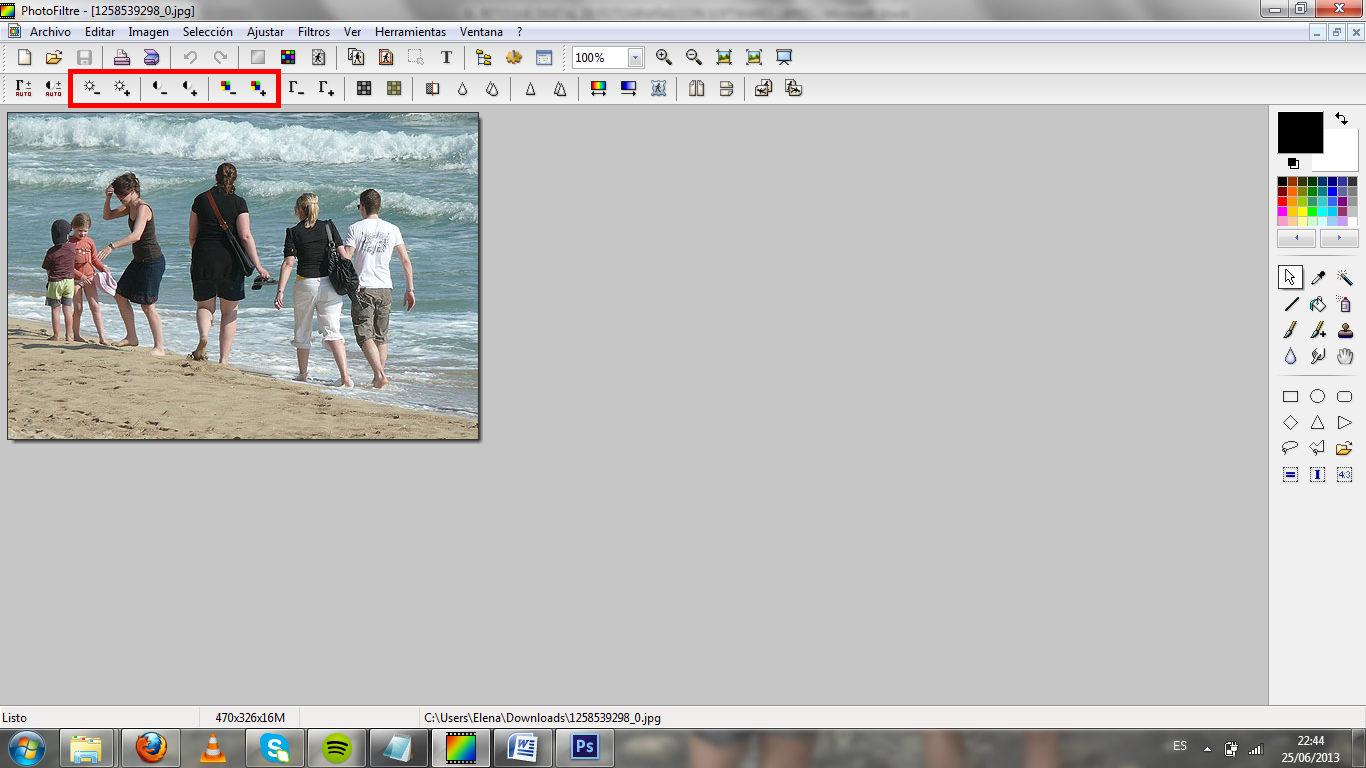Open the zoom percentage dropdown
This screenshot has height=768, width=1366.
635,58
